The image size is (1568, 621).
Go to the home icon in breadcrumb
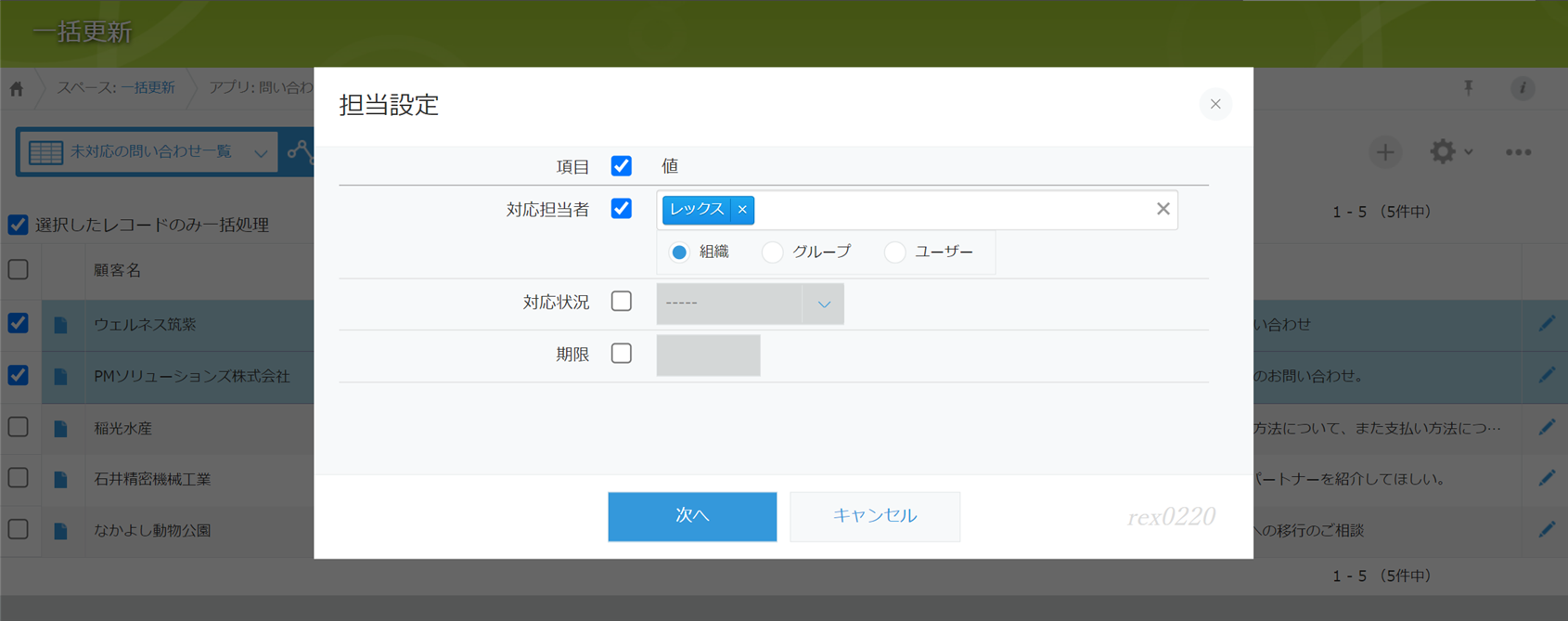17,89
